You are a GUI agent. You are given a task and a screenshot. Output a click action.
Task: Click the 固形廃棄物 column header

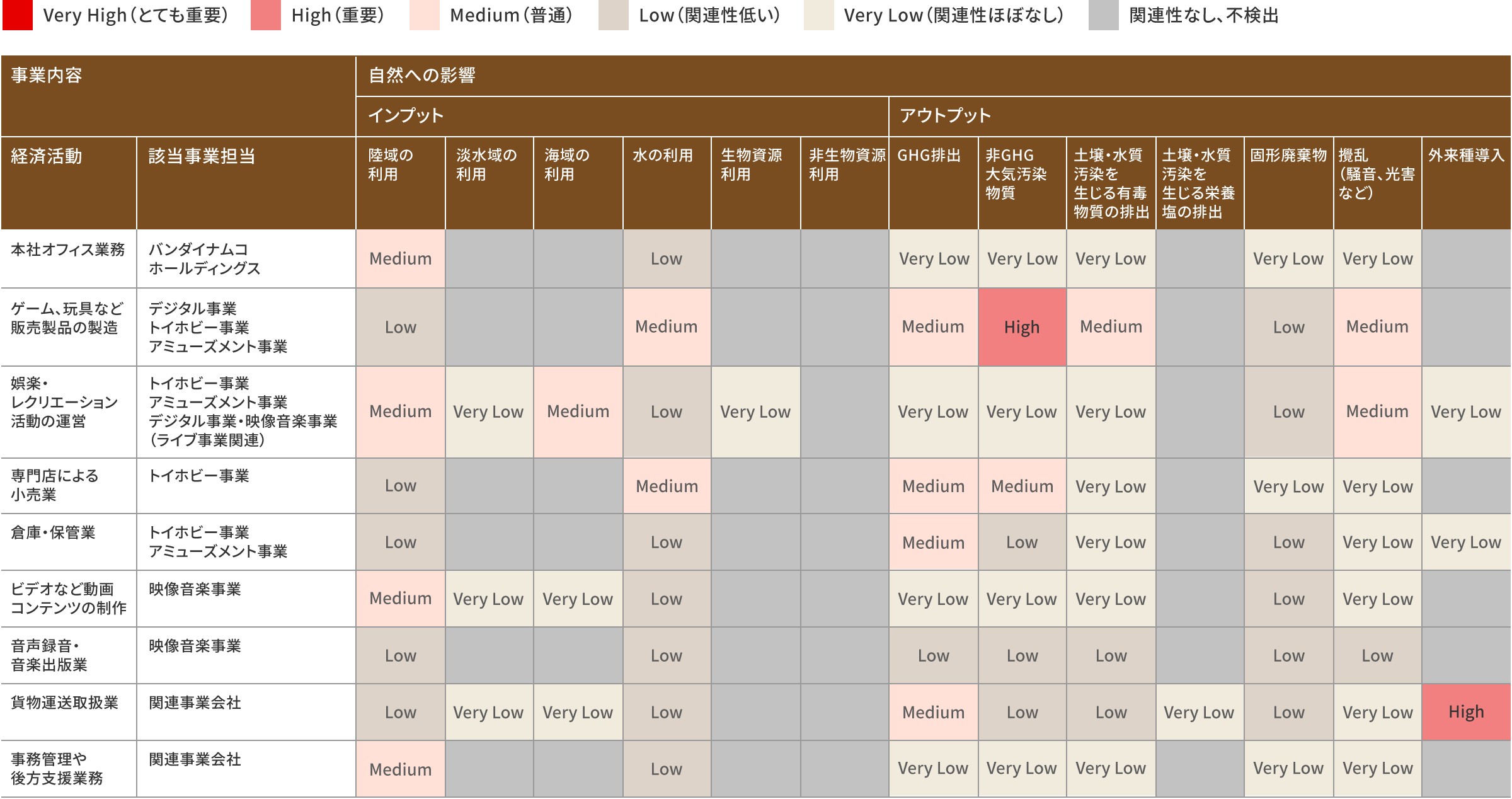[1289, 183]
